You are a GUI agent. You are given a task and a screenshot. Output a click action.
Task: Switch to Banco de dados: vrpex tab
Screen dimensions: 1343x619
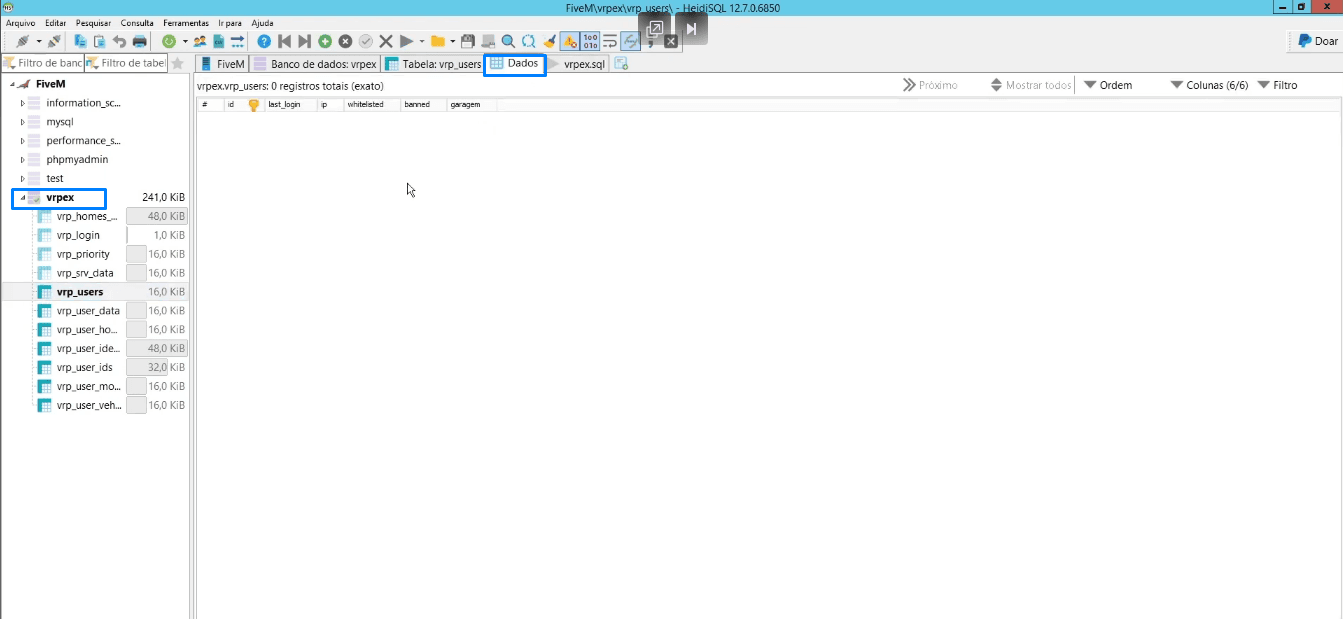[x=315, y=64]
